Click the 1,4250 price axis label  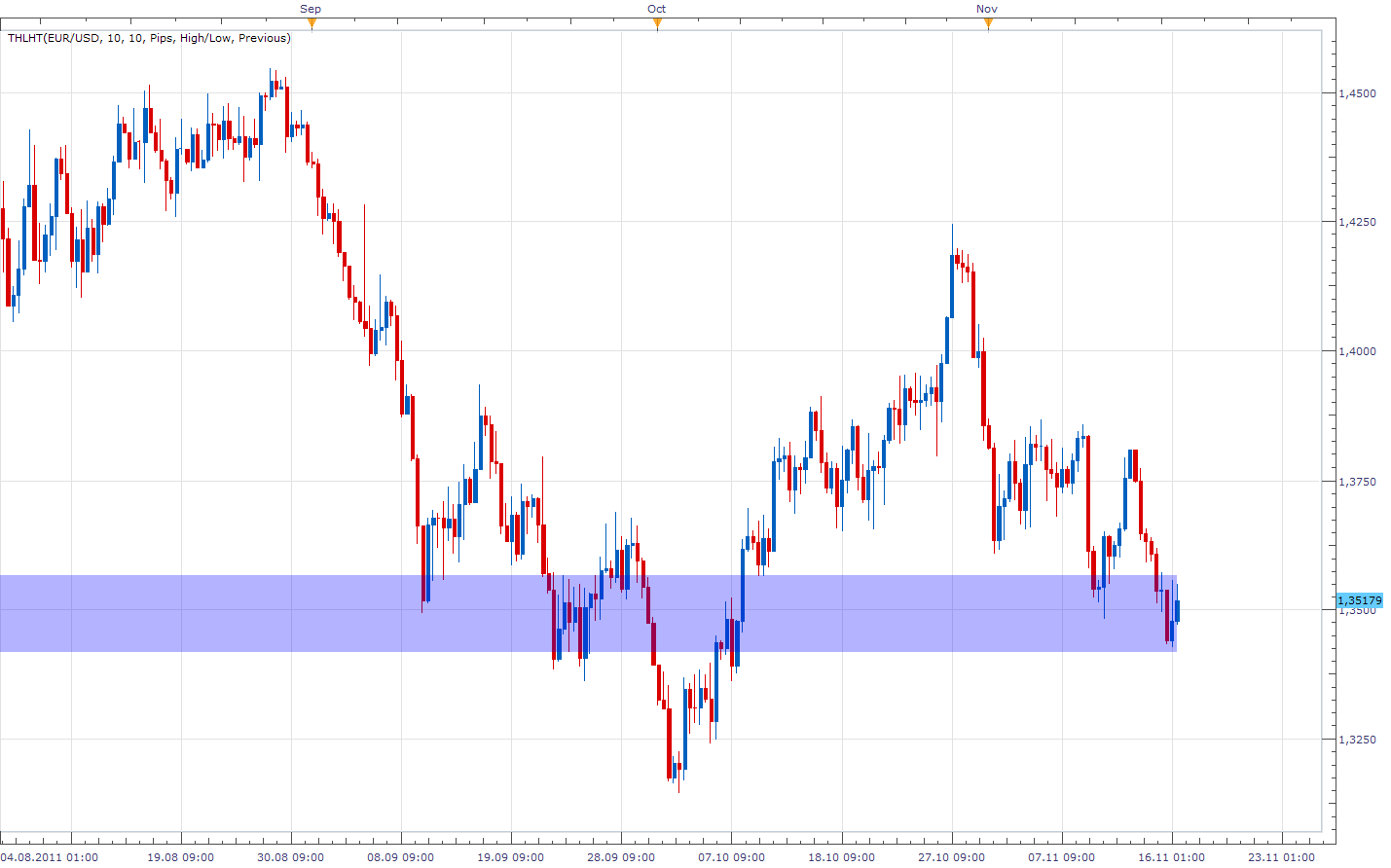(1358, 222)
